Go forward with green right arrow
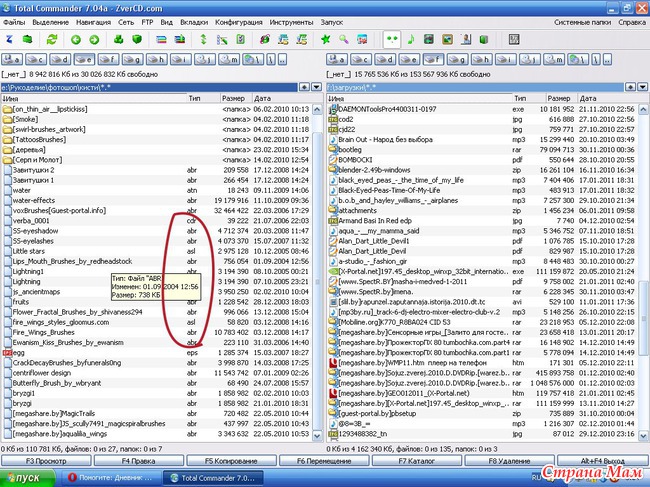This screenshot has height=487, width=650. point(94,39)
